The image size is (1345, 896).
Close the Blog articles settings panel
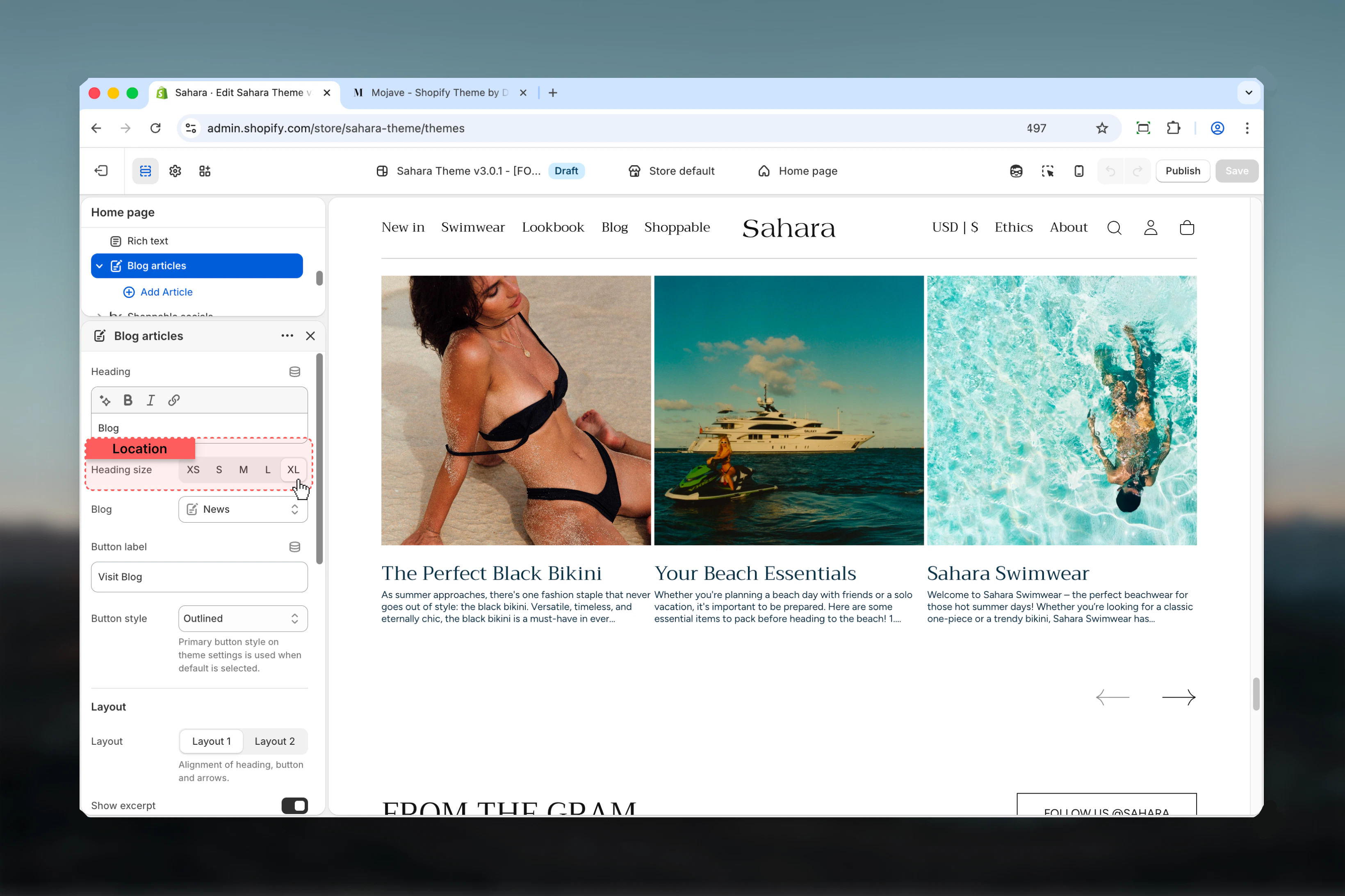pos(310,336)
